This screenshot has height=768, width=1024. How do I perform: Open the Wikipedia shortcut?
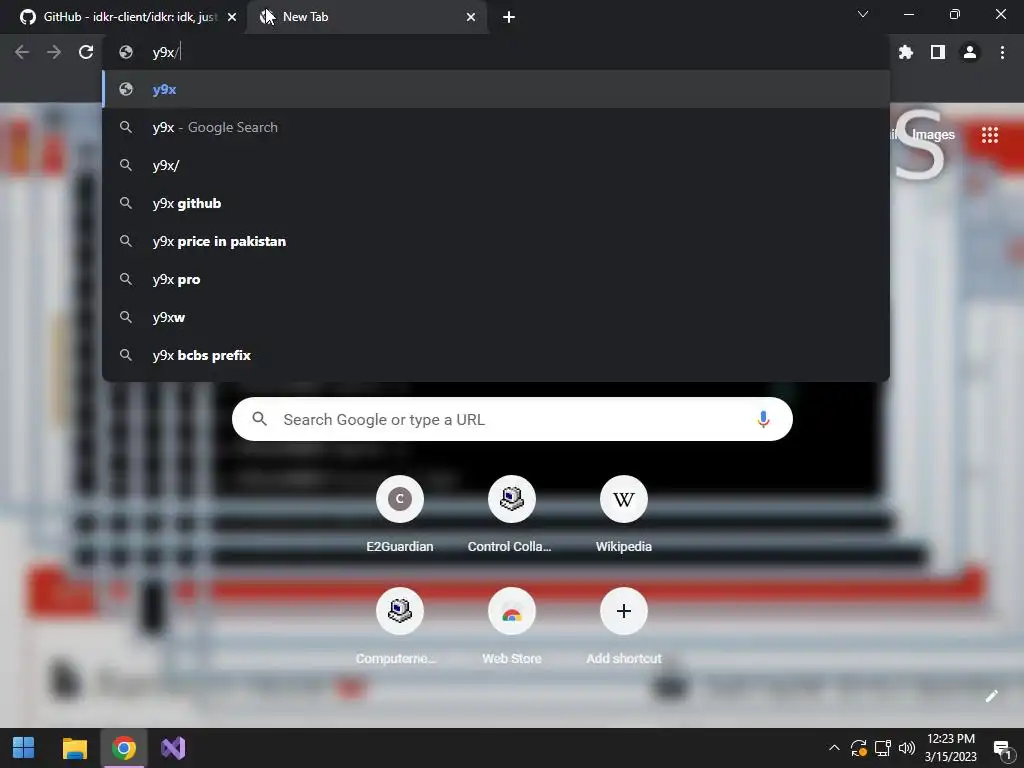(624, 515)
